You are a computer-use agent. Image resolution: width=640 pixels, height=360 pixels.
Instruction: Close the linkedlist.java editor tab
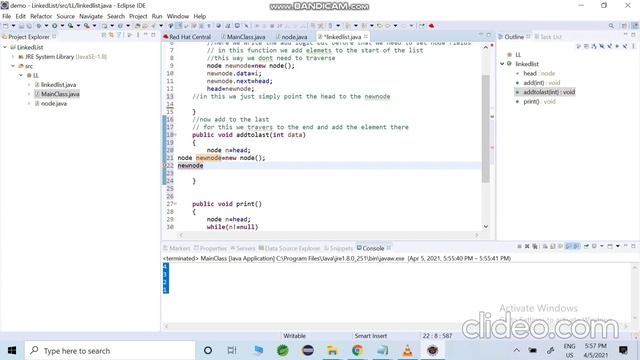[366, 36]
